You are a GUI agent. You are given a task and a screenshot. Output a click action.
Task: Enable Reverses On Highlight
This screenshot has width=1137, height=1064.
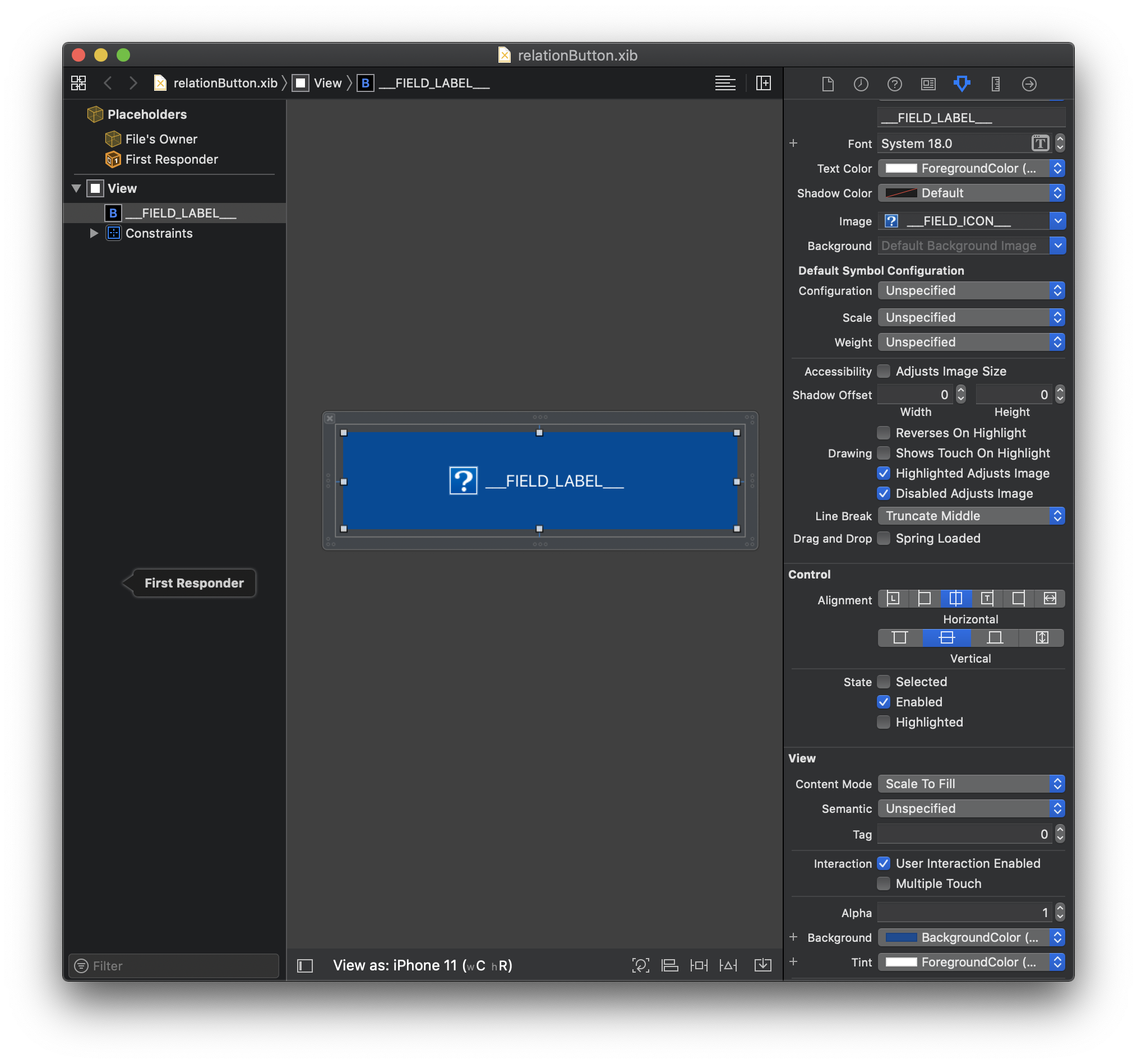pos(884,433)
